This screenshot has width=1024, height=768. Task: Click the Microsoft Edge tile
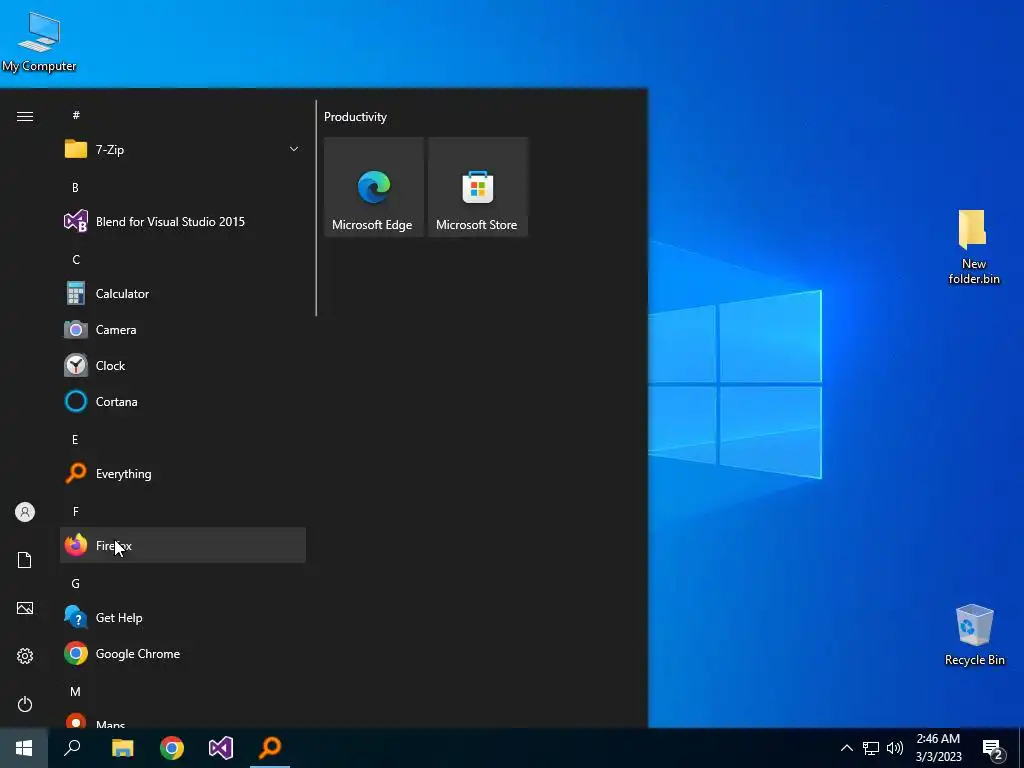coord(374,187)
